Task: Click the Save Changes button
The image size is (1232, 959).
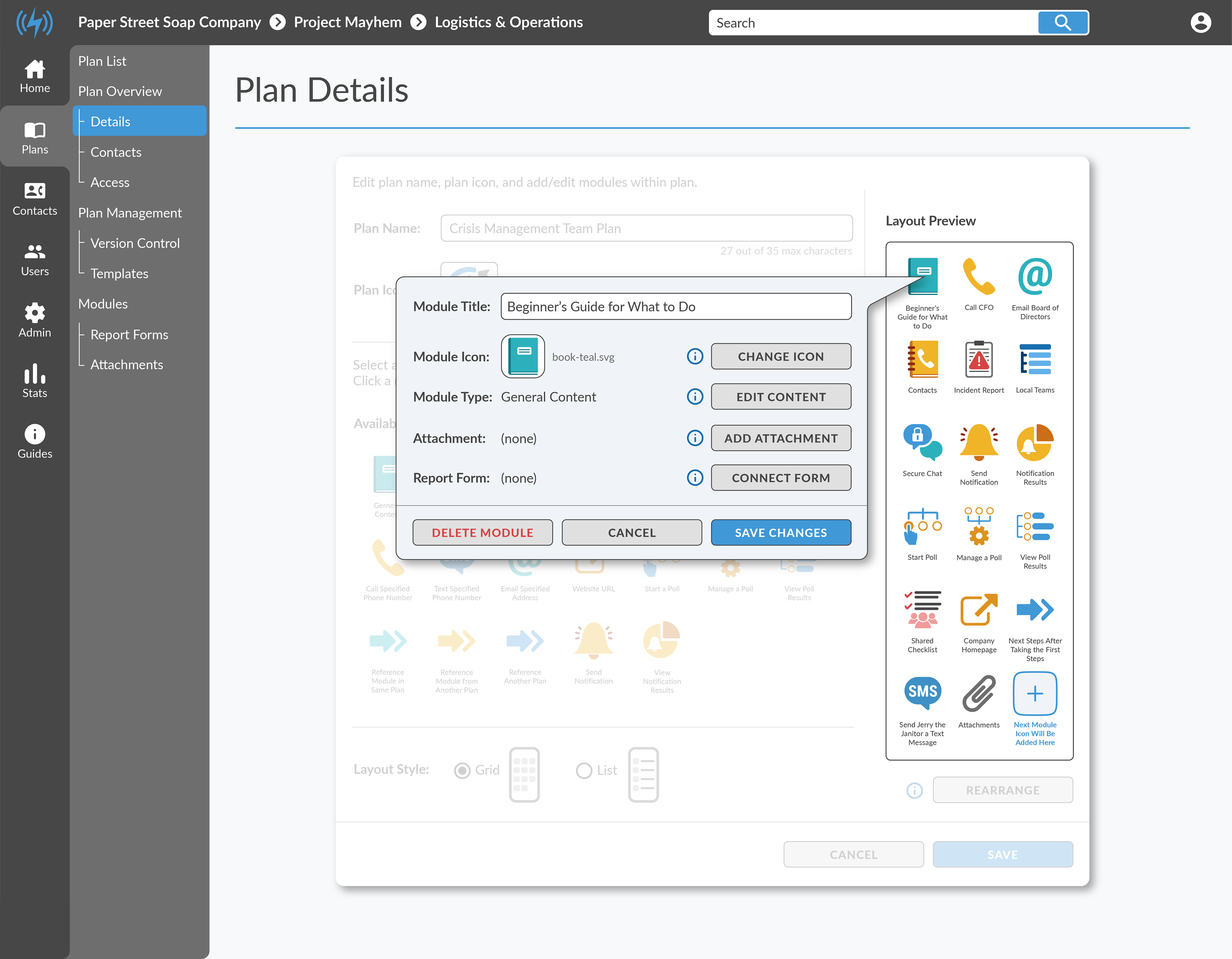Action: coord(781,533)
